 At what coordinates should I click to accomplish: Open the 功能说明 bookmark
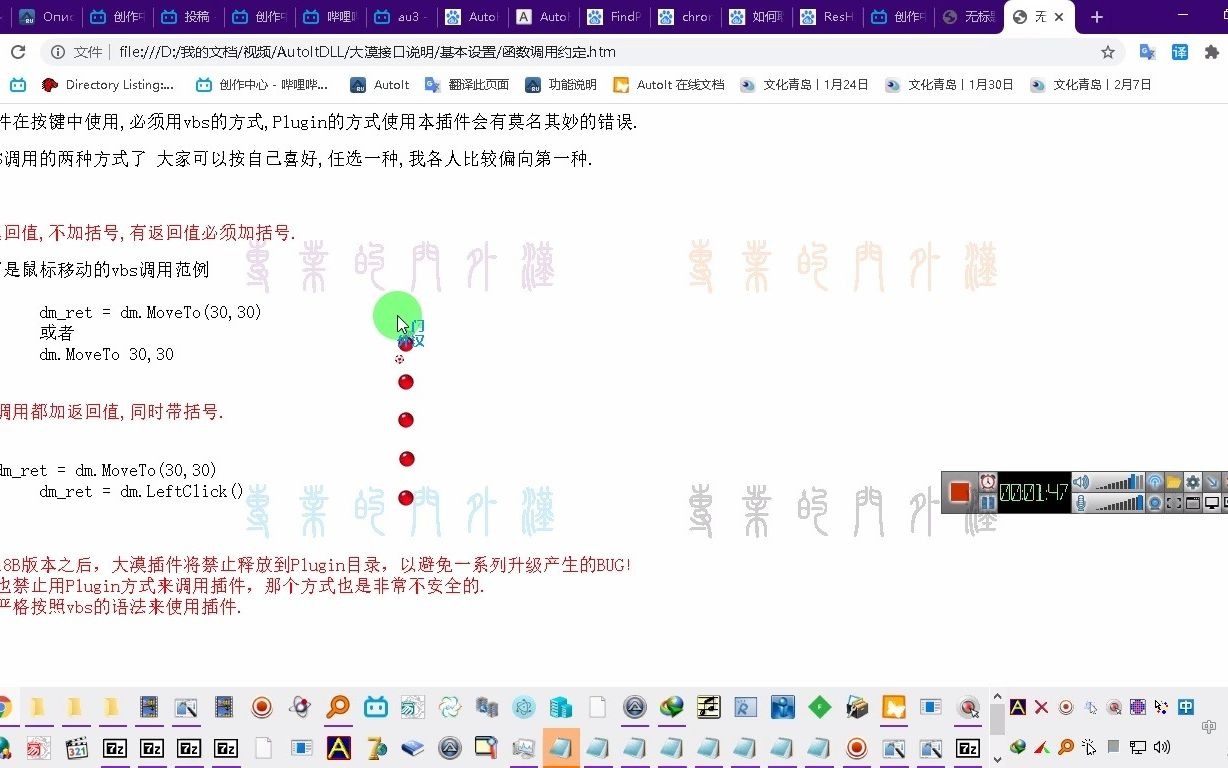(x=572, y=84)
